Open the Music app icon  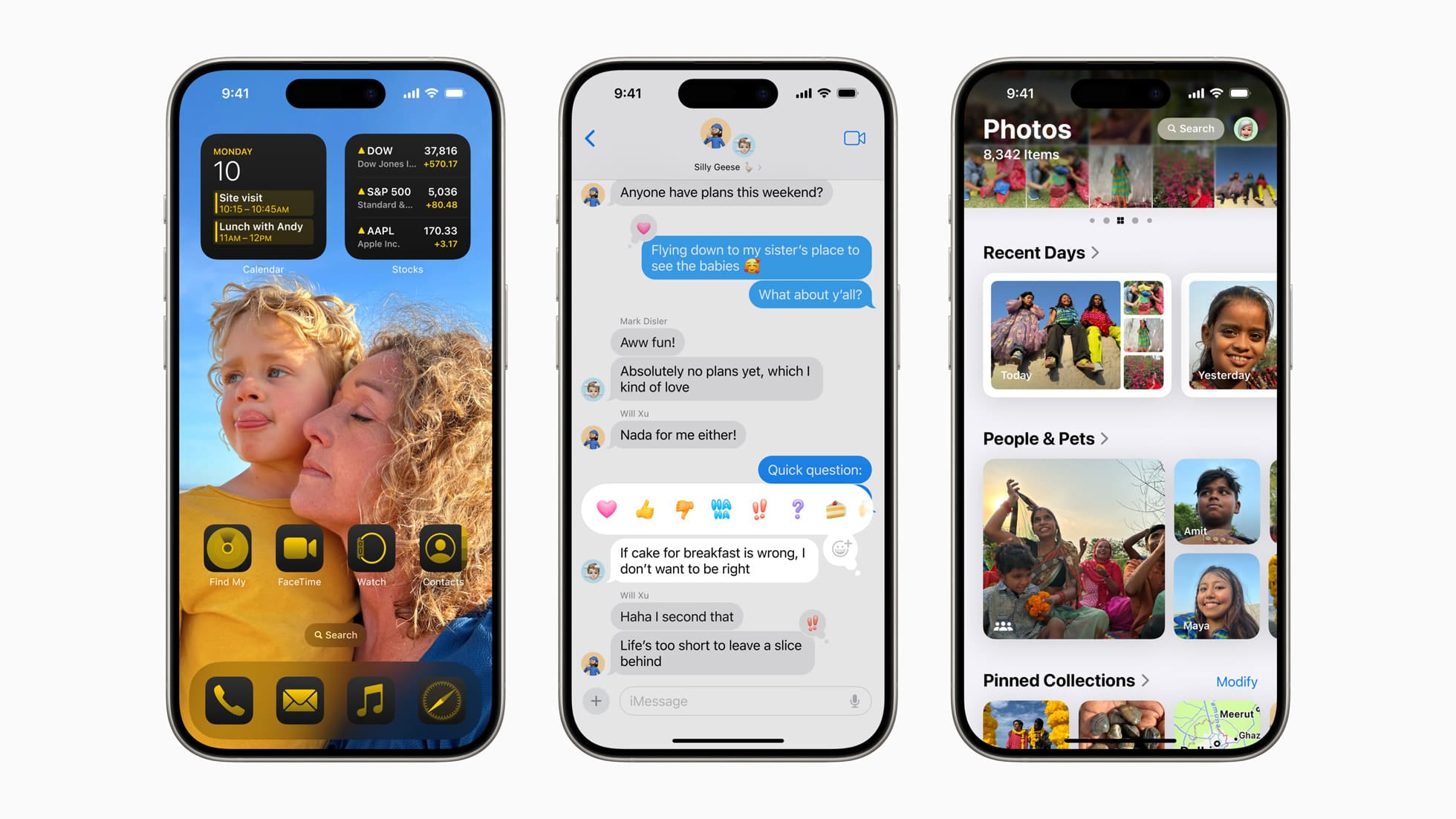point(371,700)
